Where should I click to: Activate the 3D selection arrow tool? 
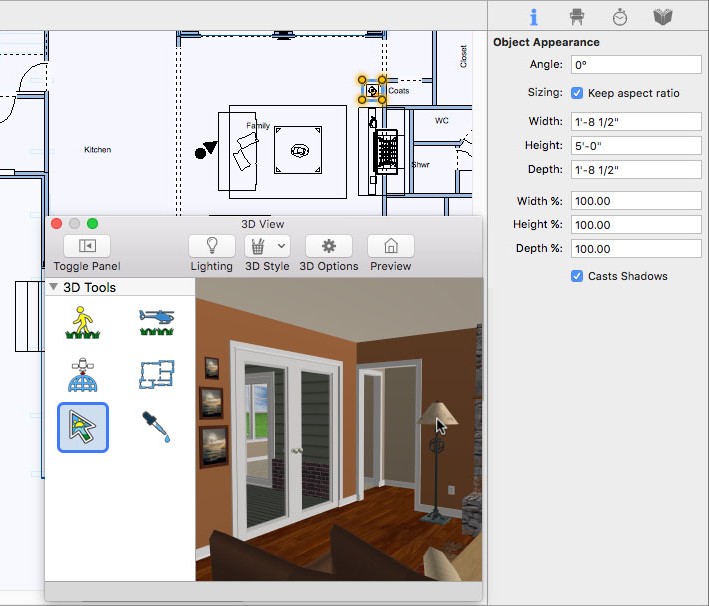tap(84, 428)
